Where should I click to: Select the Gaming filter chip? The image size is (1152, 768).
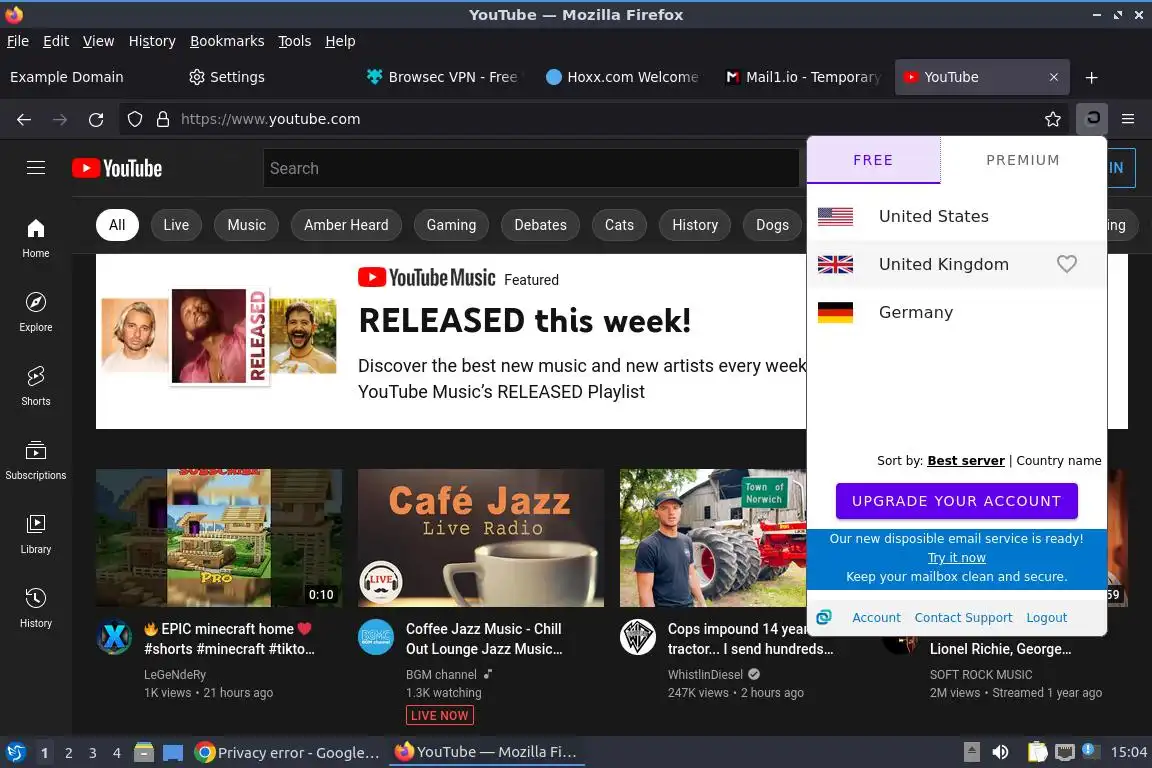(x=451, y=225)
